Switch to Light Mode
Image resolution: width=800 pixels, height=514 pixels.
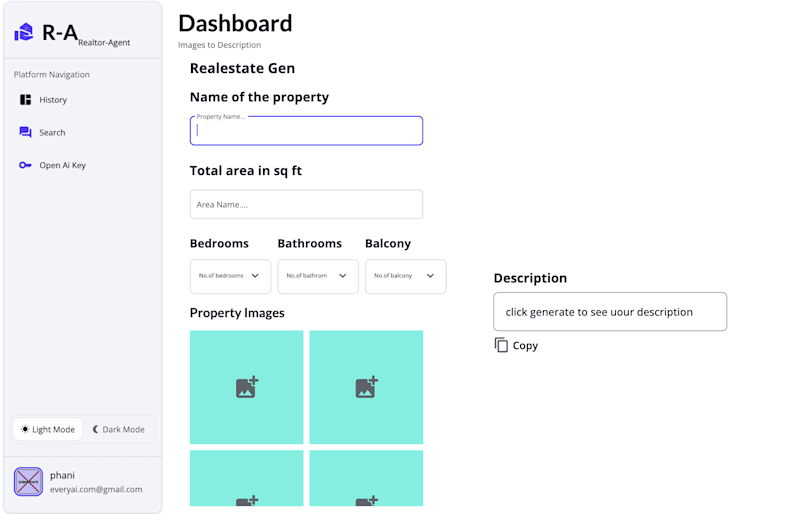click(48, 429)
